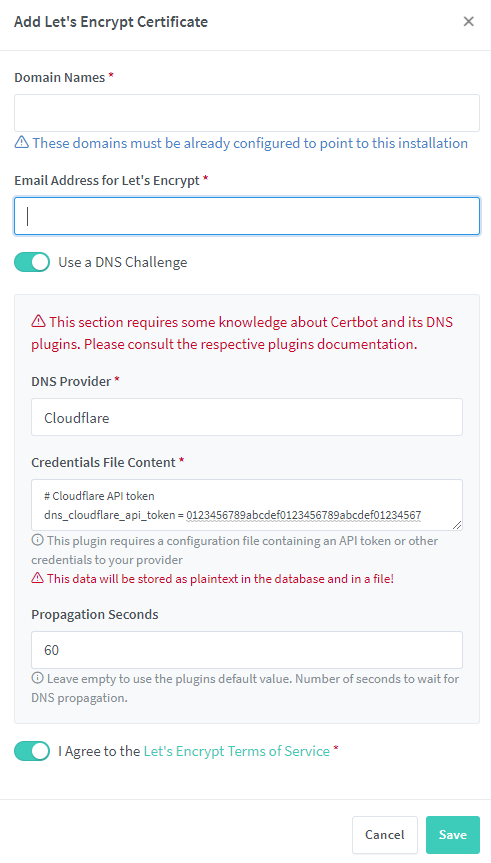Disable the Use a DNS Challenge switch

click(32, 262)
